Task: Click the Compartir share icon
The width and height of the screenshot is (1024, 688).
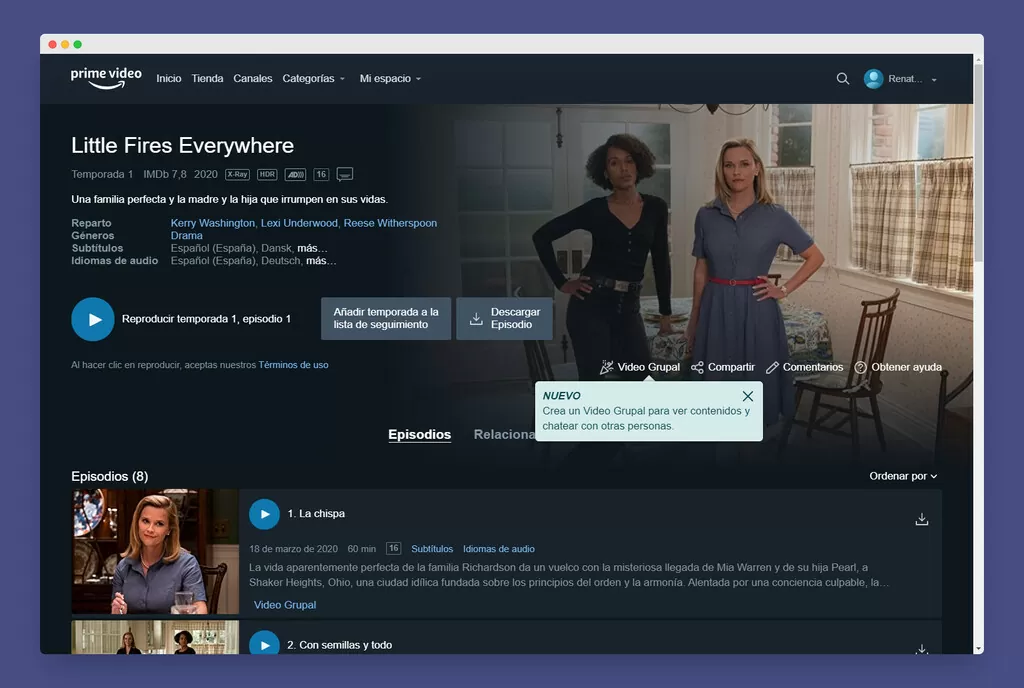Action: tap(697, 367)
